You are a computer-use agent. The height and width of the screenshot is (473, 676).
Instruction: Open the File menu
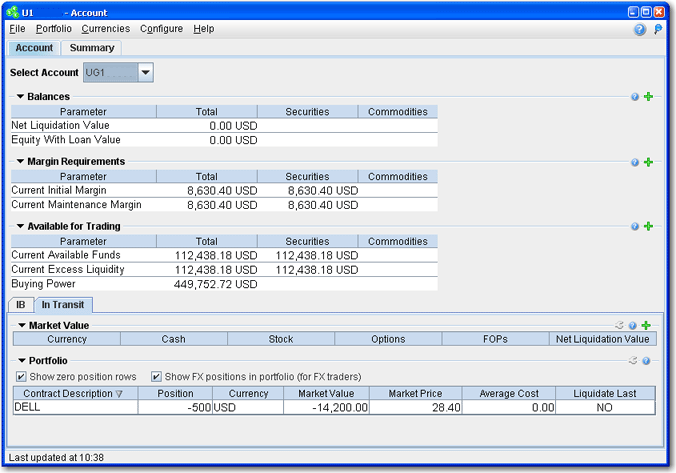(17, 29)
